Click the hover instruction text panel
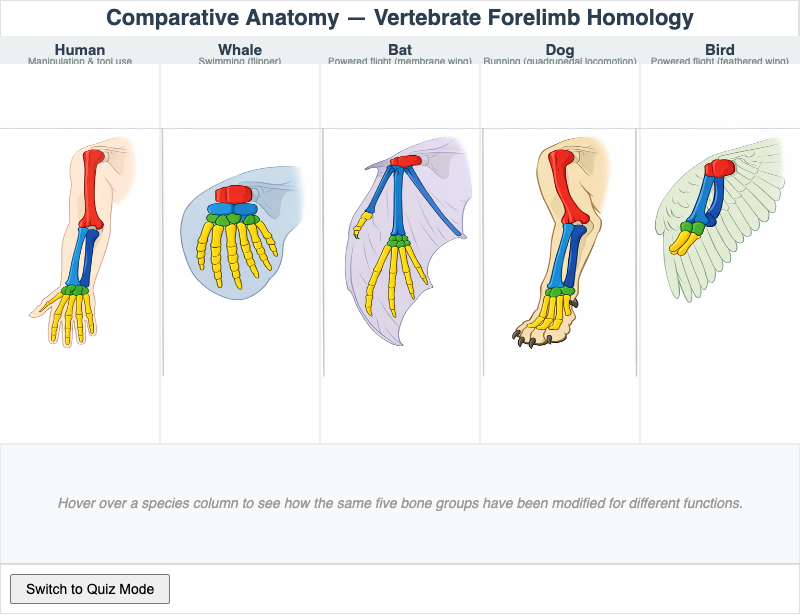The height and width of the screenshot is (616, 800). (x=400, y=503)
